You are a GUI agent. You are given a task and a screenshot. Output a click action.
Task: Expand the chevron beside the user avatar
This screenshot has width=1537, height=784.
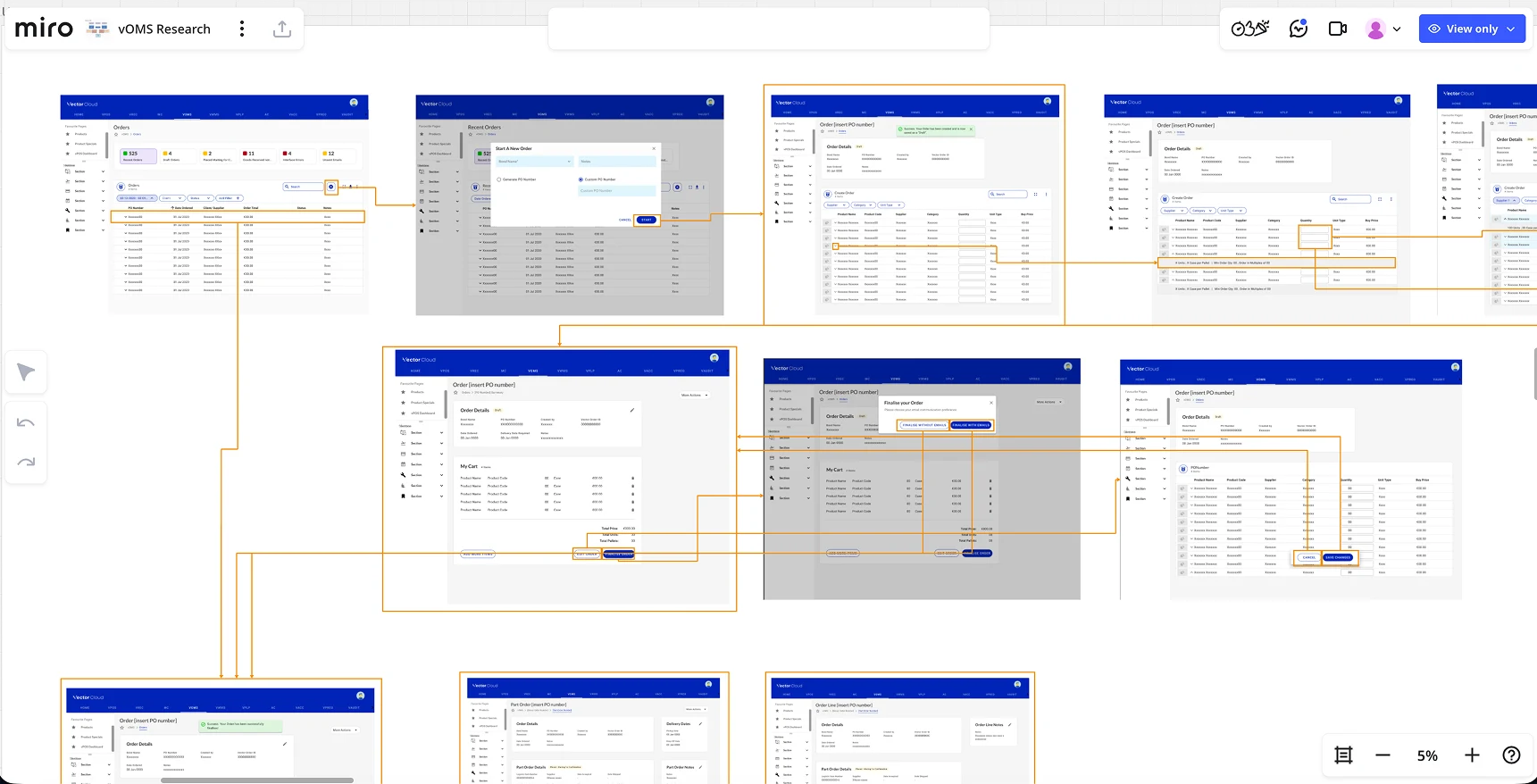pos(1397,29)
